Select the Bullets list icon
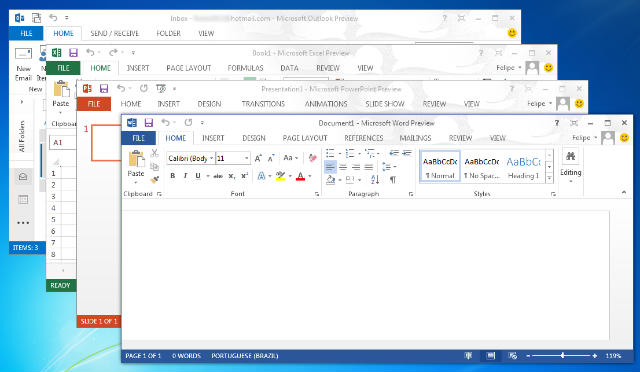 [330, 154]
